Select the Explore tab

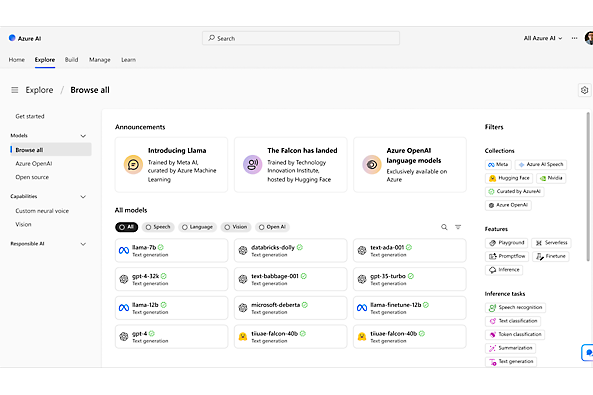45,60
